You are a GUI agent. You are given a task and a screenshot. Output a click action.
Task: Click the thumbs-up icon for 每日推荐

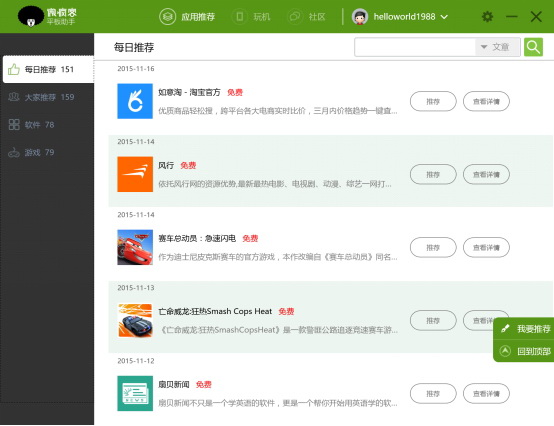coord(14,69)
